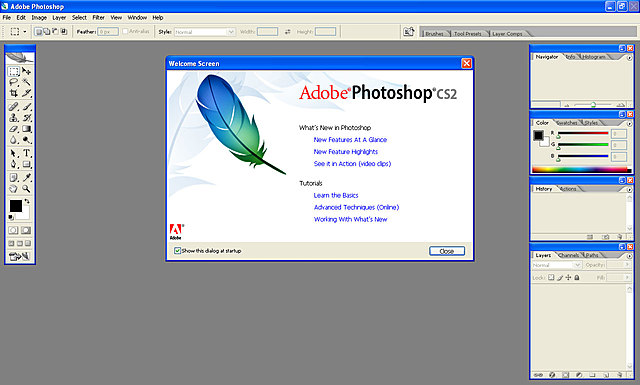Select the Crop tool
The width and height of the screenshot is (640, 385).
pyautogui.click(x=13, y=93)
